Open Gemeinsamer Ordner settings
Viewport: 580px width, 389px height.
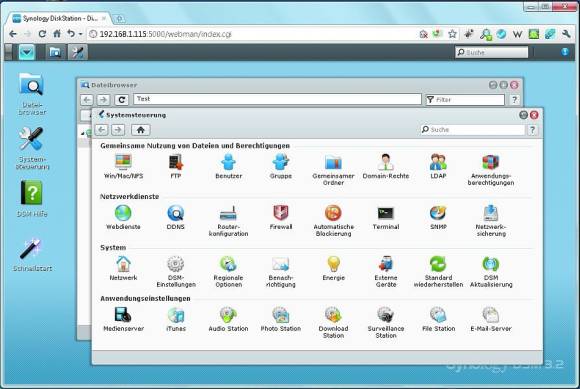point(333,169)
